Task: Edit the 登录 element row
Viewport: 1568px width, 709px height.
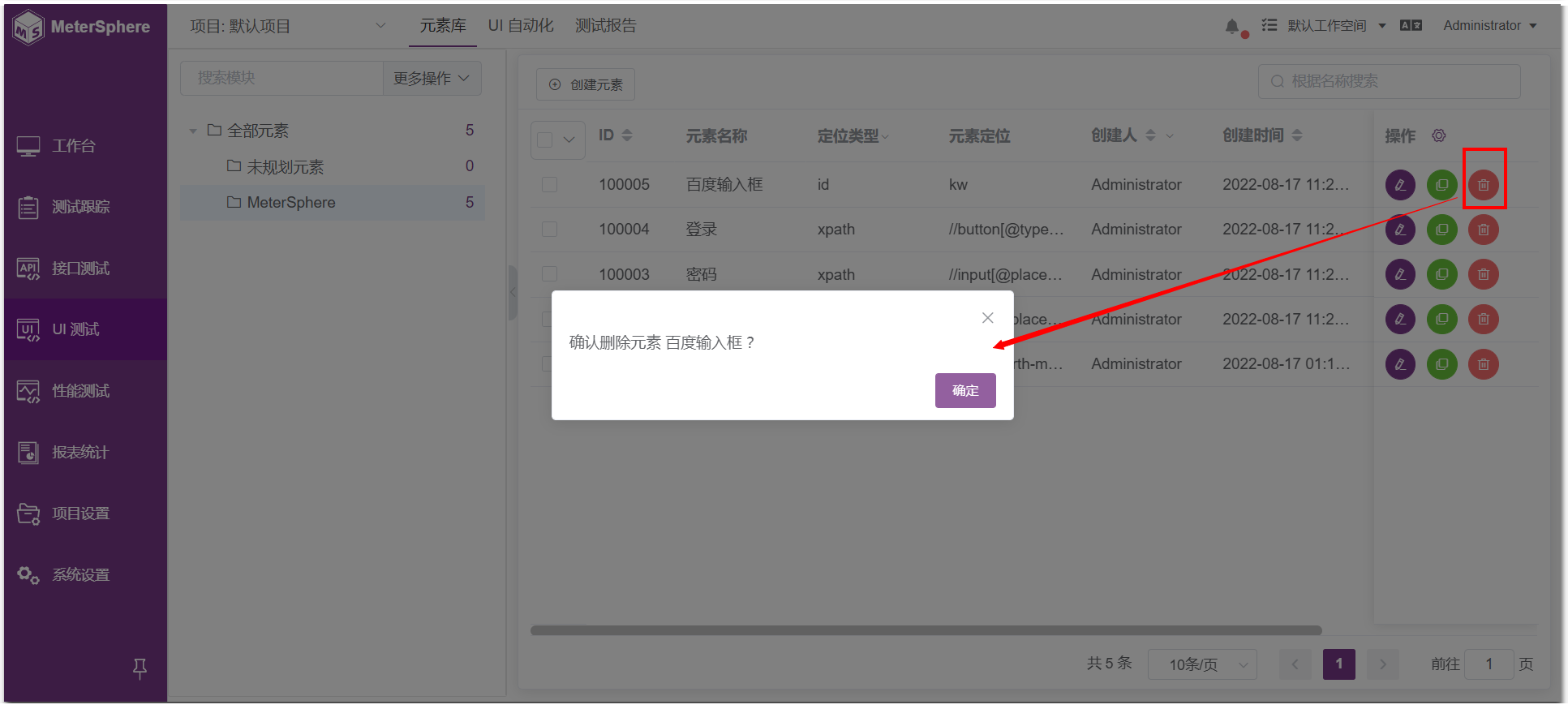Action: 1400,230
